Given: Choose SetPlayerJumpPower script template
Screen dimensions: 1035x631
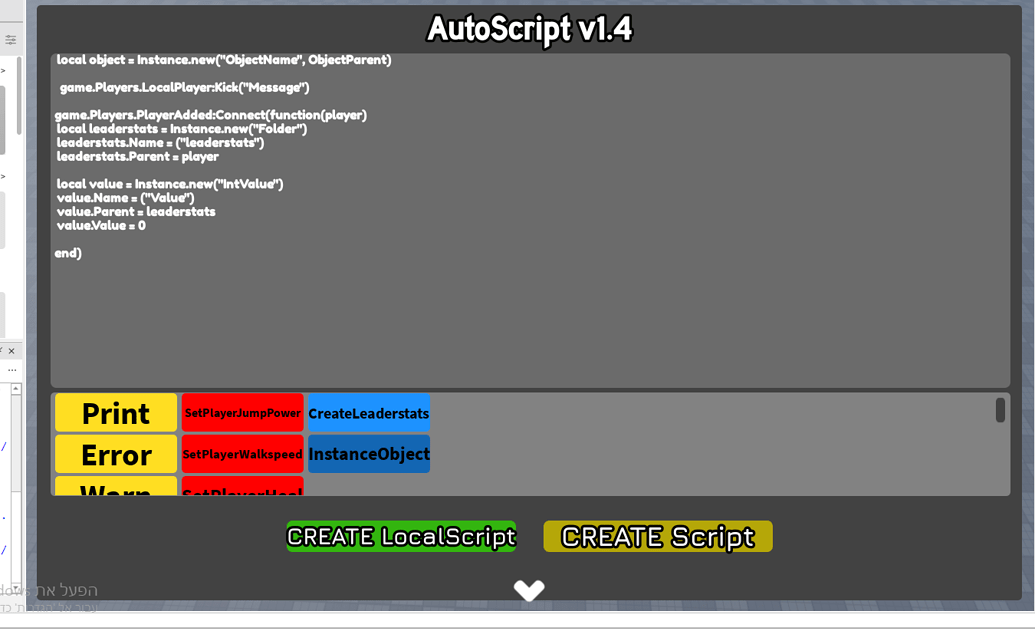Looking at the screenshot, I should [x=242, y=412].
